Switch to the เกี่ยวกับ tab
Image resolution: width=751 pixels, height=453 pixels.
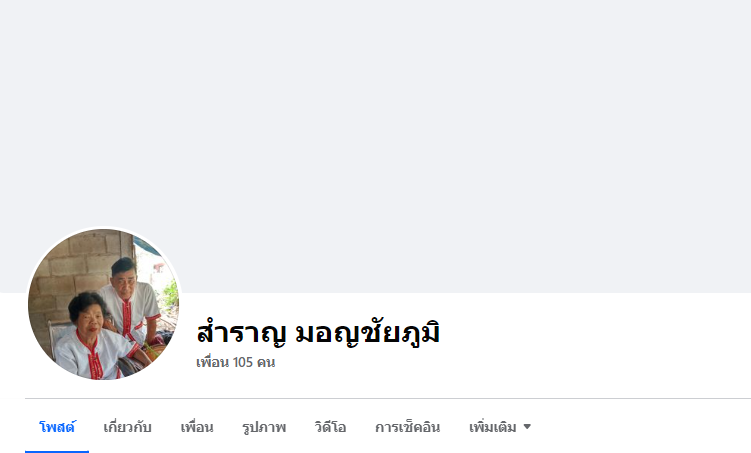[x=127, y=427]
